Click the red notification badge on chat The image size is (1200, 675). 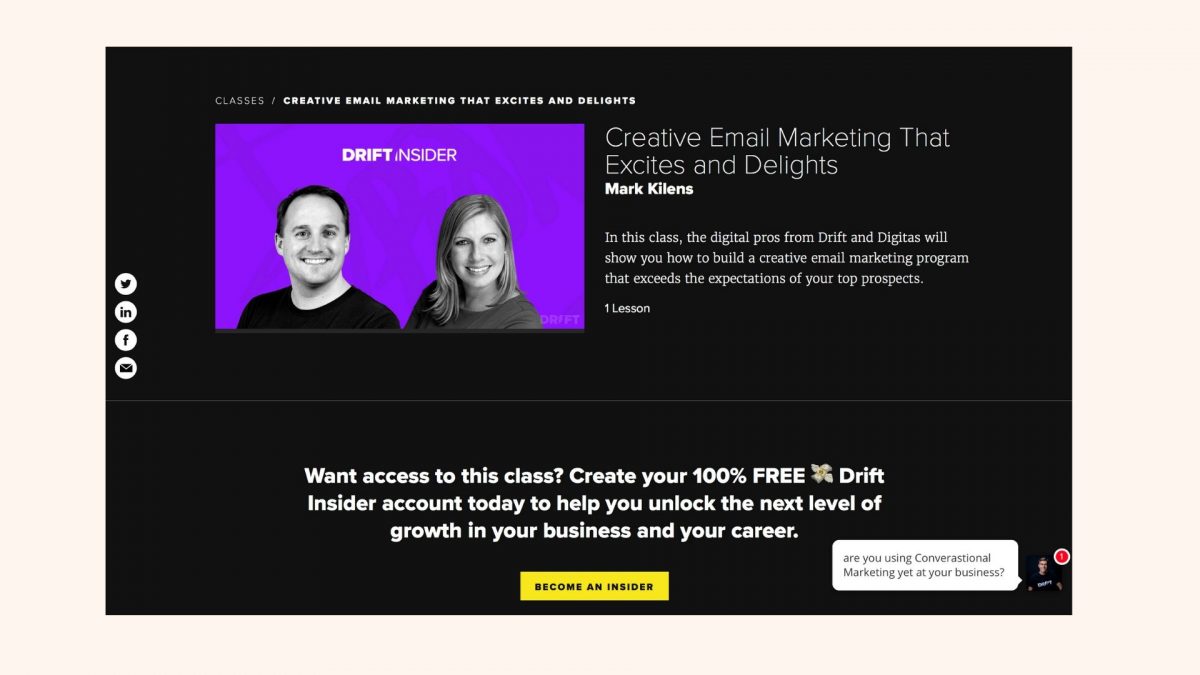point(1061,556)
